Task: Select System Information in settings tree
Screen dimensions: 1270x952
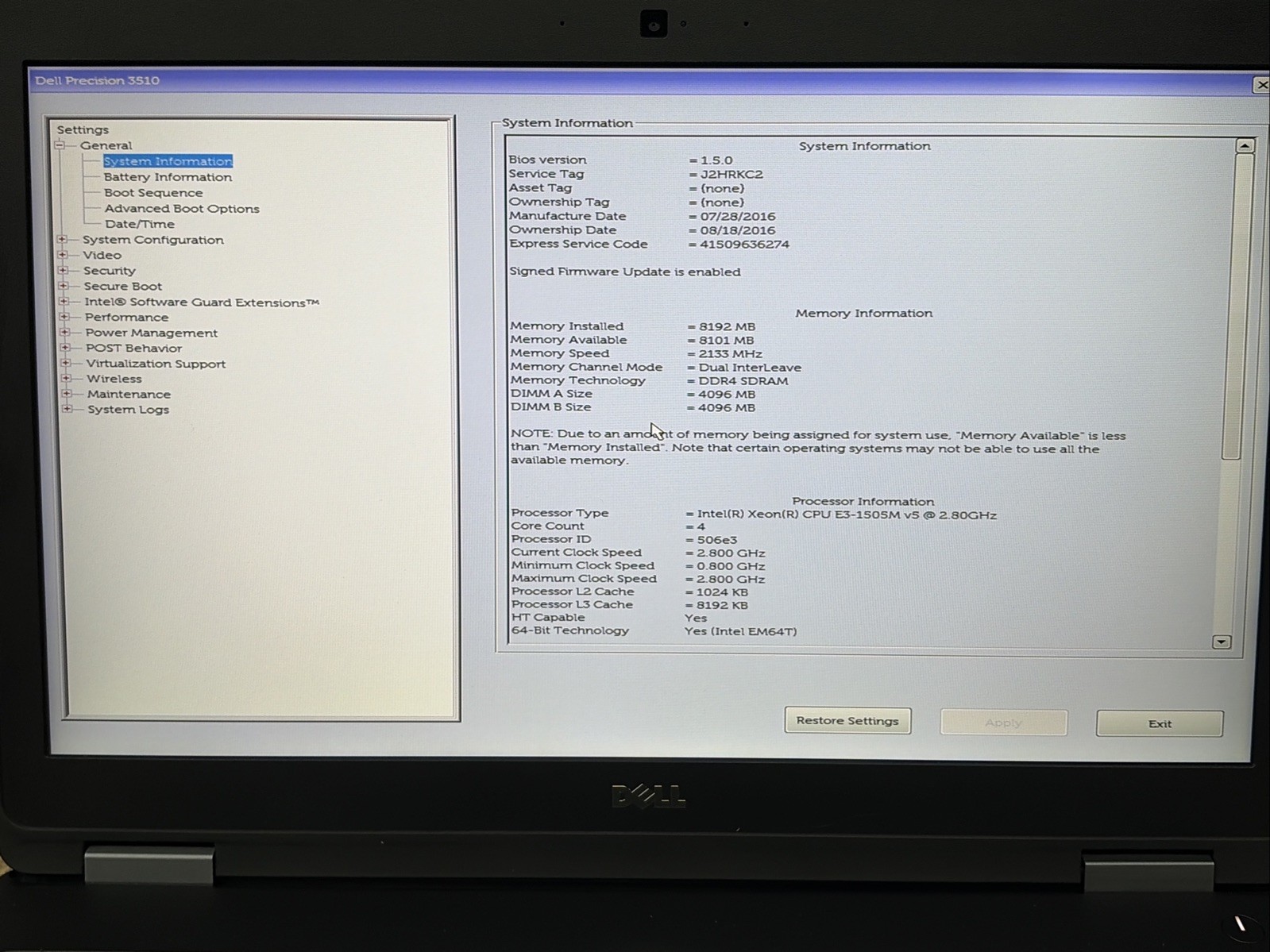Action: [168, 161]
